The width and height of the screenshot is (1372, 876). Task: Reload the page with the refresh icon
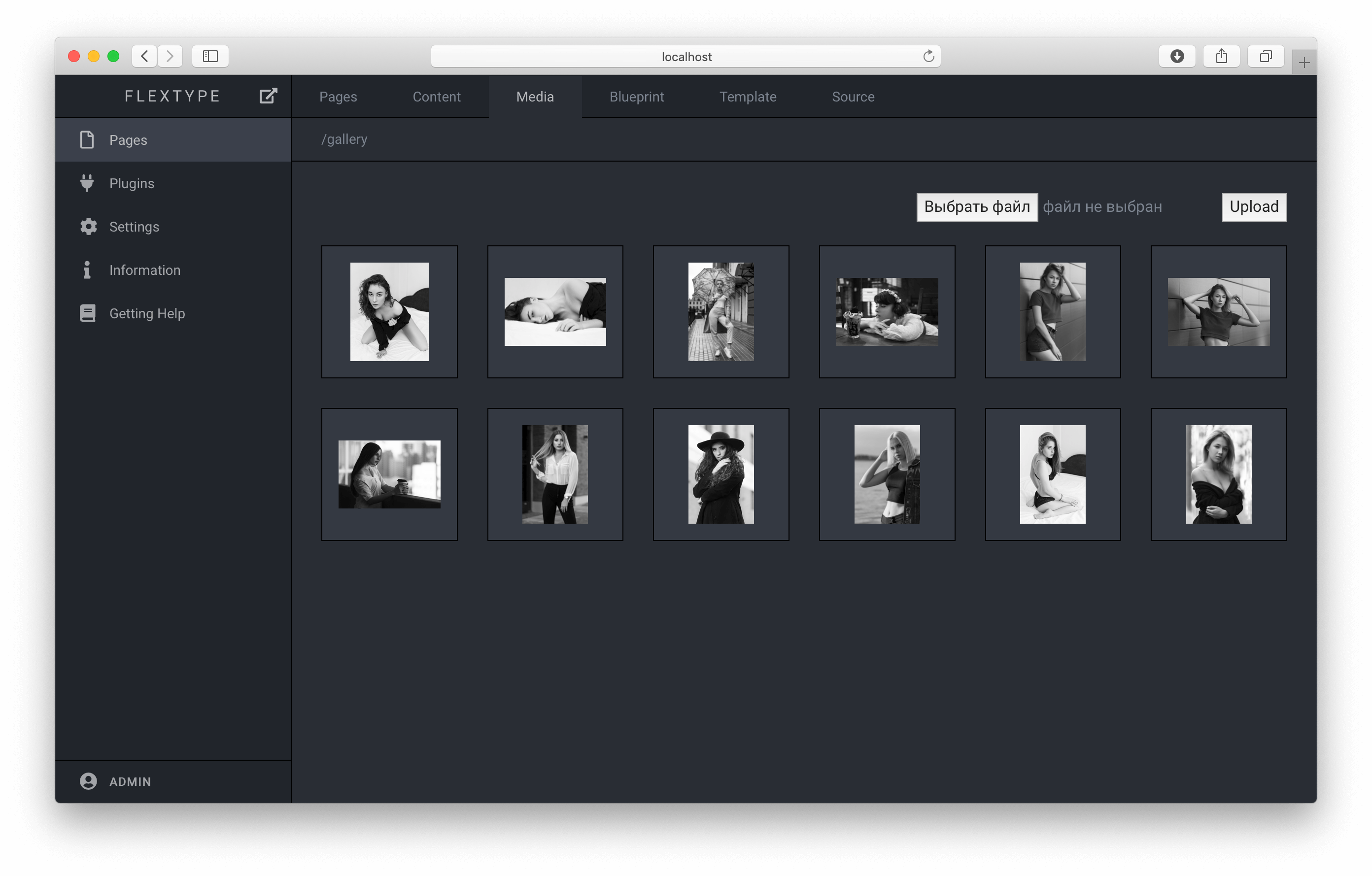pyautogui.click(x=928, y=56)
